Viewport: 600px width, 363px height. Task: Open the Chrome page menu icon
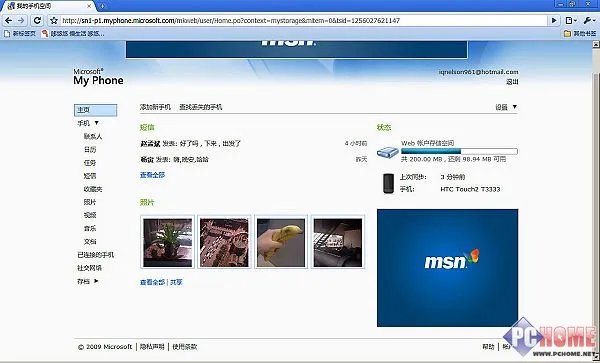[571, 21]
